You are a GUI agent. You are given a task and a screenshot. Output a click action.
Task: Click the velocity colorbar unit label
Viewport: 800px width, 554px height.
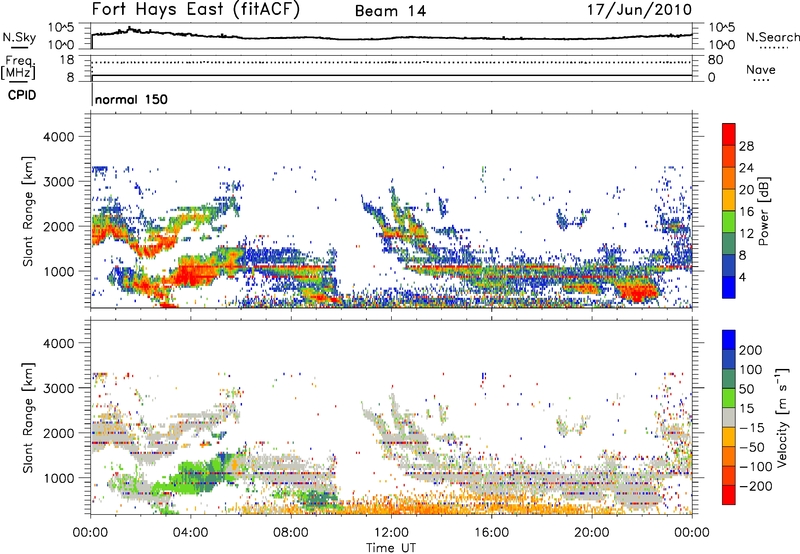781,417
